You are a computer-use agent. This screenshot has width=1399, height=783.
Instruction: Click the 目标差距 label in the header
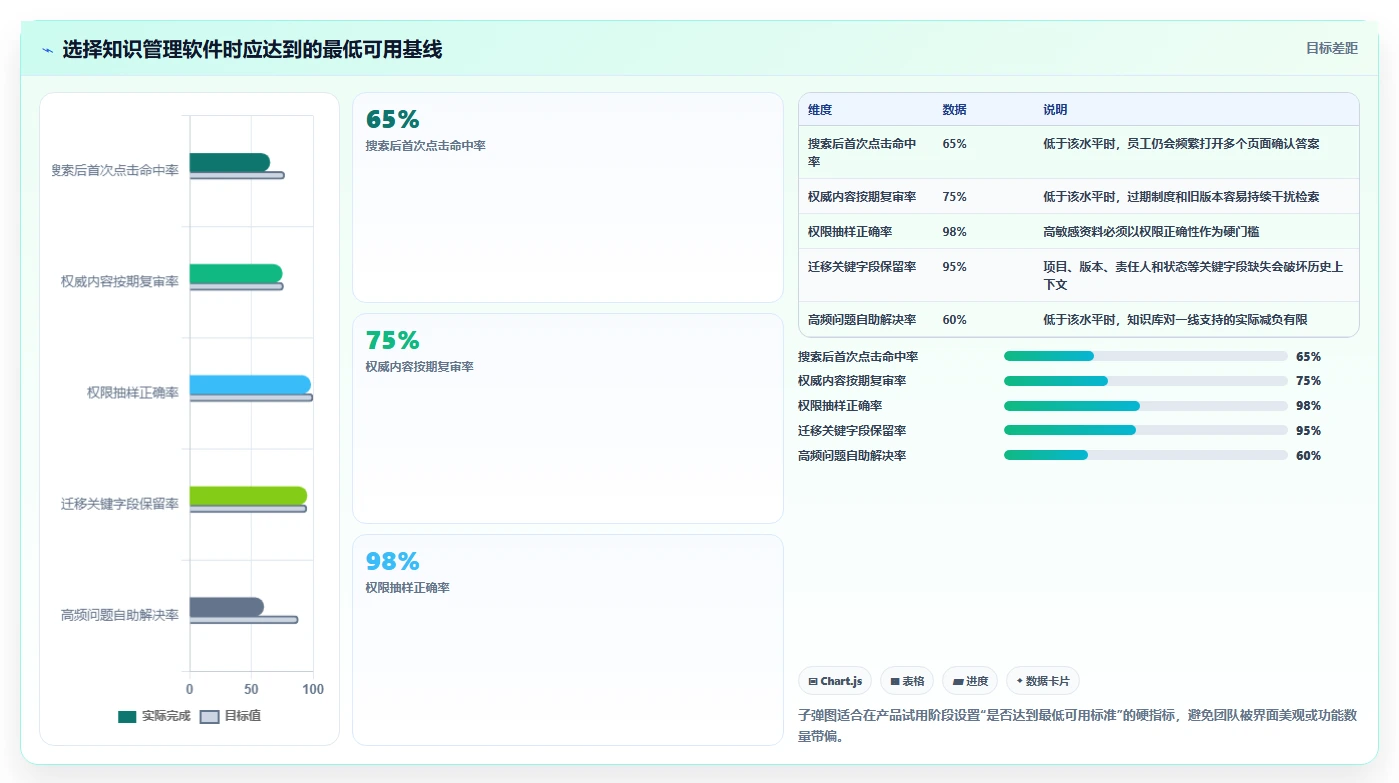(x=1332, y=48)
